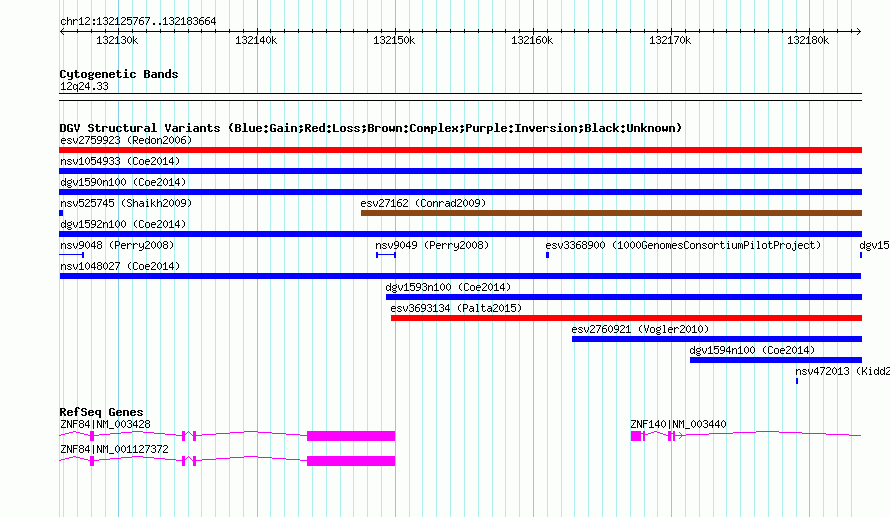
Task: Click the nsv1054933 blue gain bar
Action: pyautogui.click(x=460, y=171)
